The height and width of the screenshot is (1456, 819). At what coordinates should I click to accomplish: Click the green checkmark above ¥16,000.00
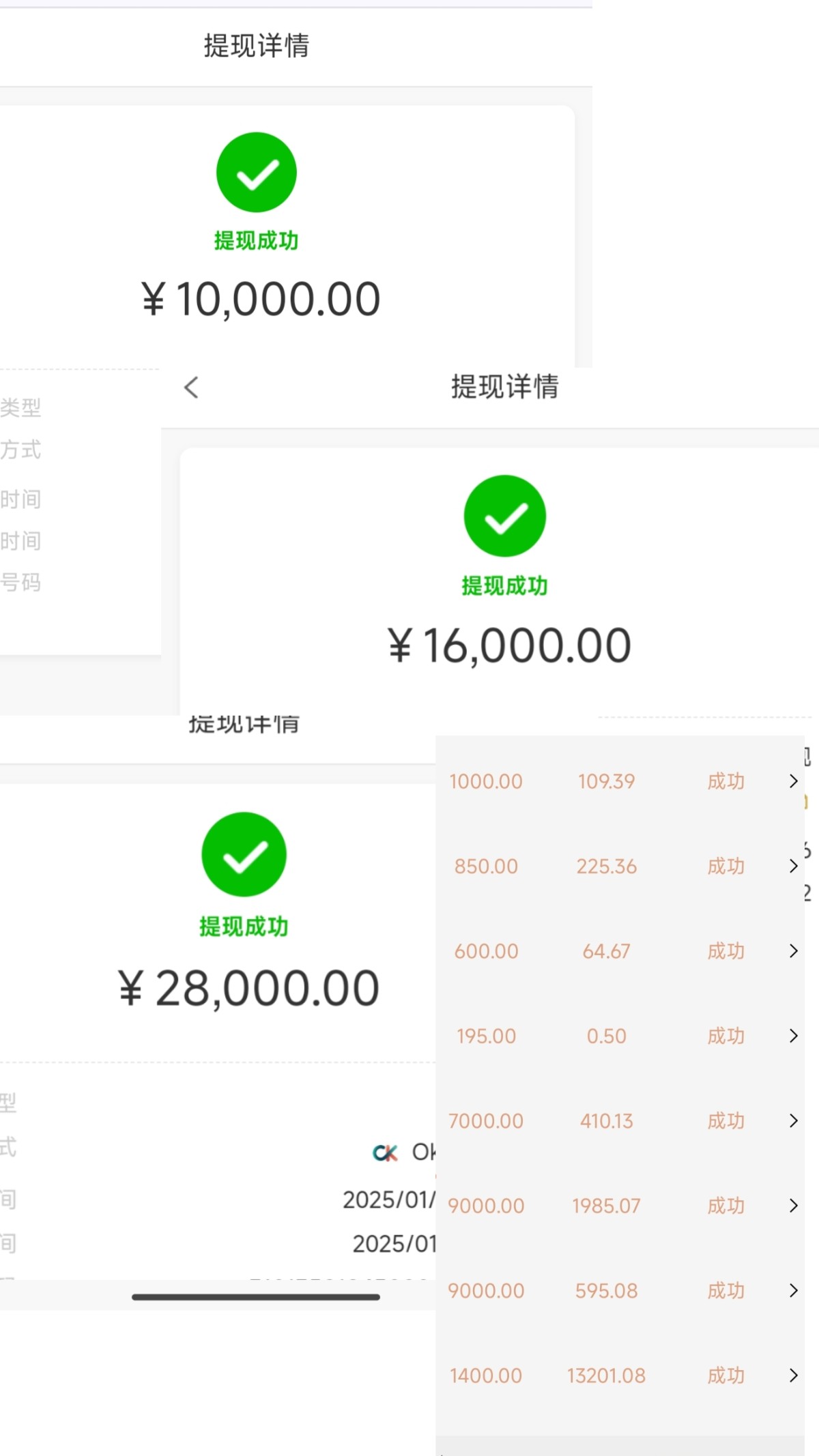click(505, 516)
